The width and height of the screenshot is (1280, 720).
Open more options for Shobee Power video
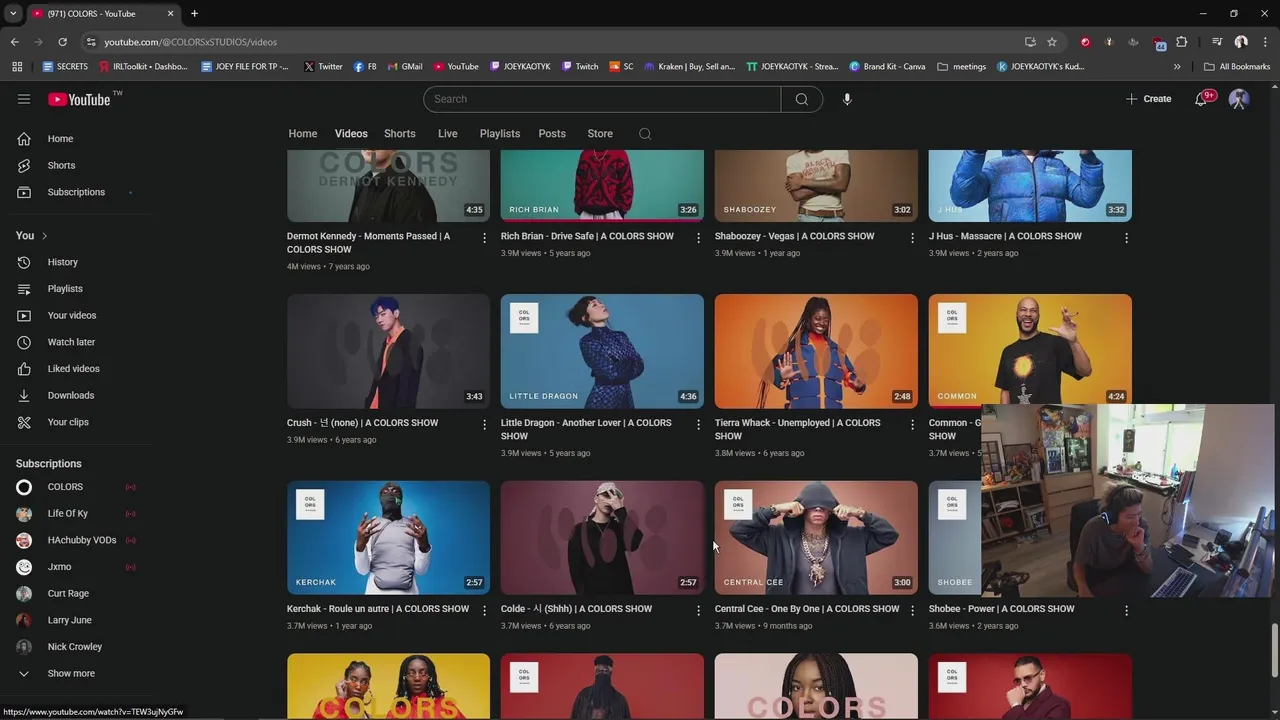(x=1126, y=610)
